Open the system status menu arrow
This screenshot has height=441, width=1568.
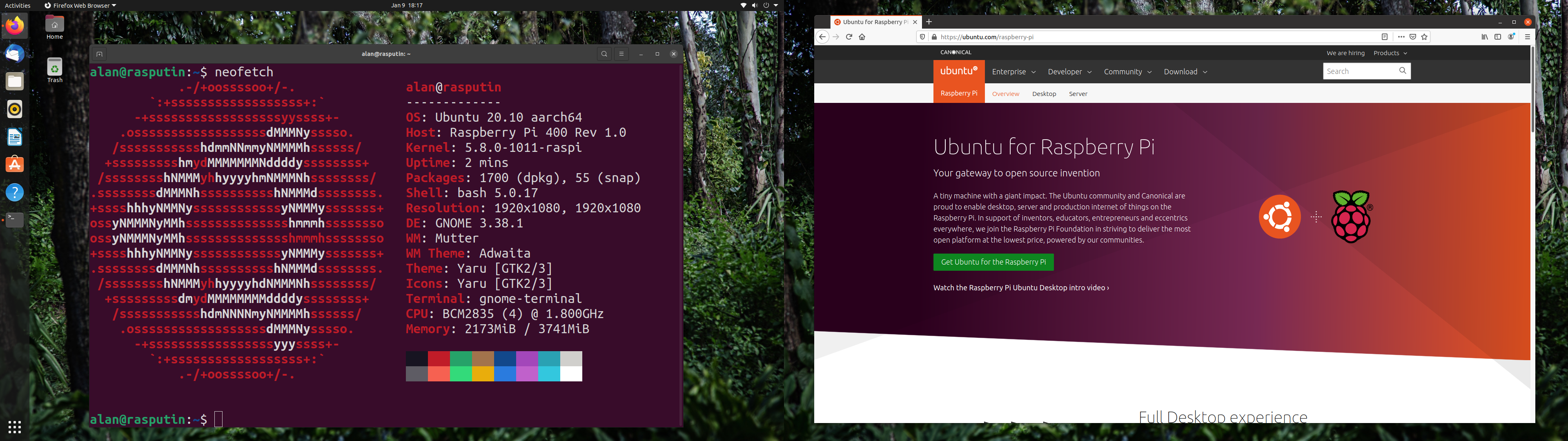776,5
